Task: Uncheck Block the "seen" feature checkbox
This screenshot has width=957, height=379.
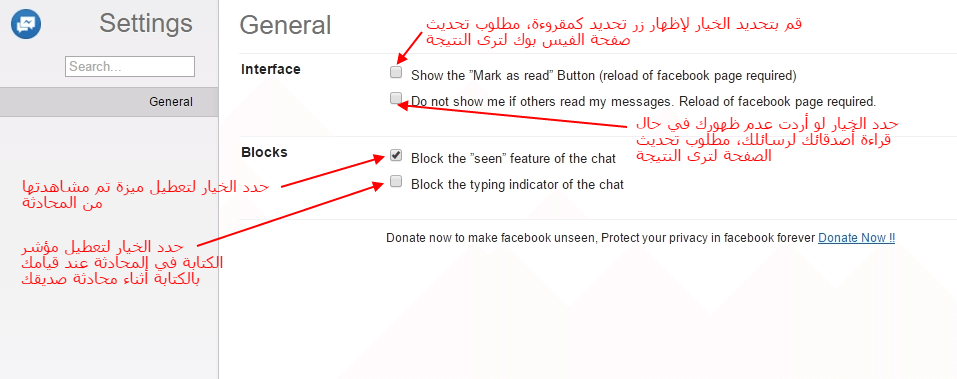Action: (396, 156)
